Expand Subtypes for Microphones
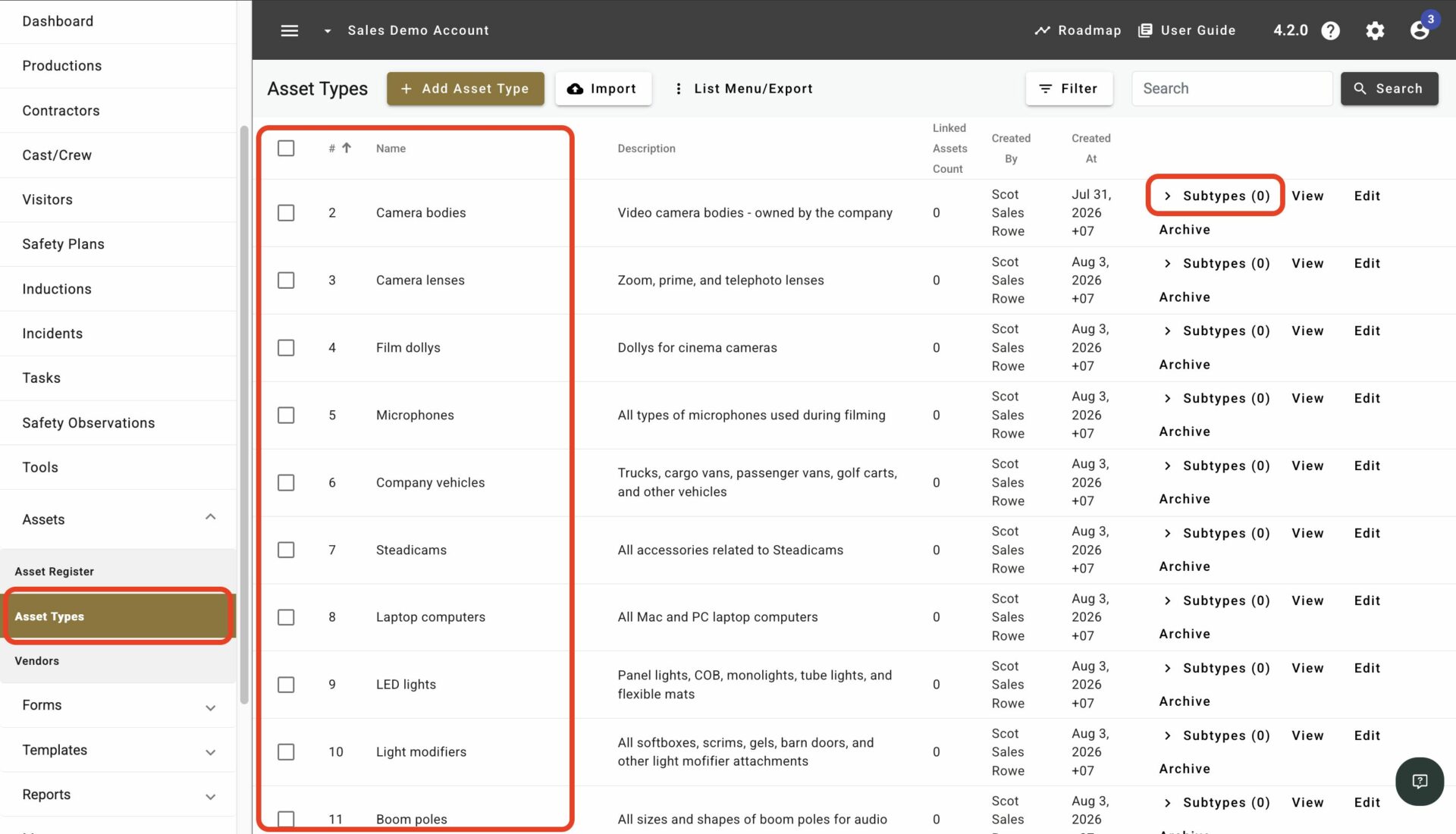 pos(1216,398)
